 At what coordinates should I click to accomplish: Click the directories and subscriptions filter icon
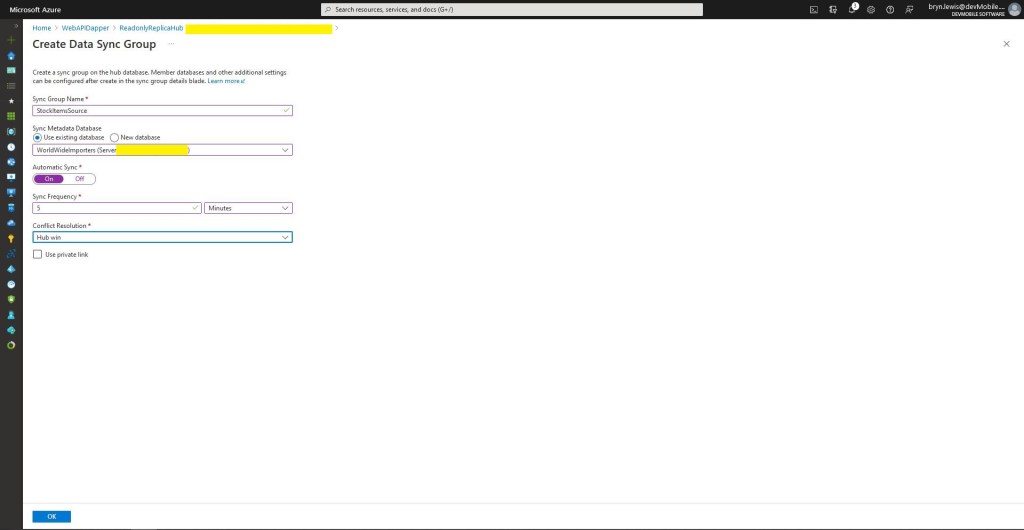point(833,9)
